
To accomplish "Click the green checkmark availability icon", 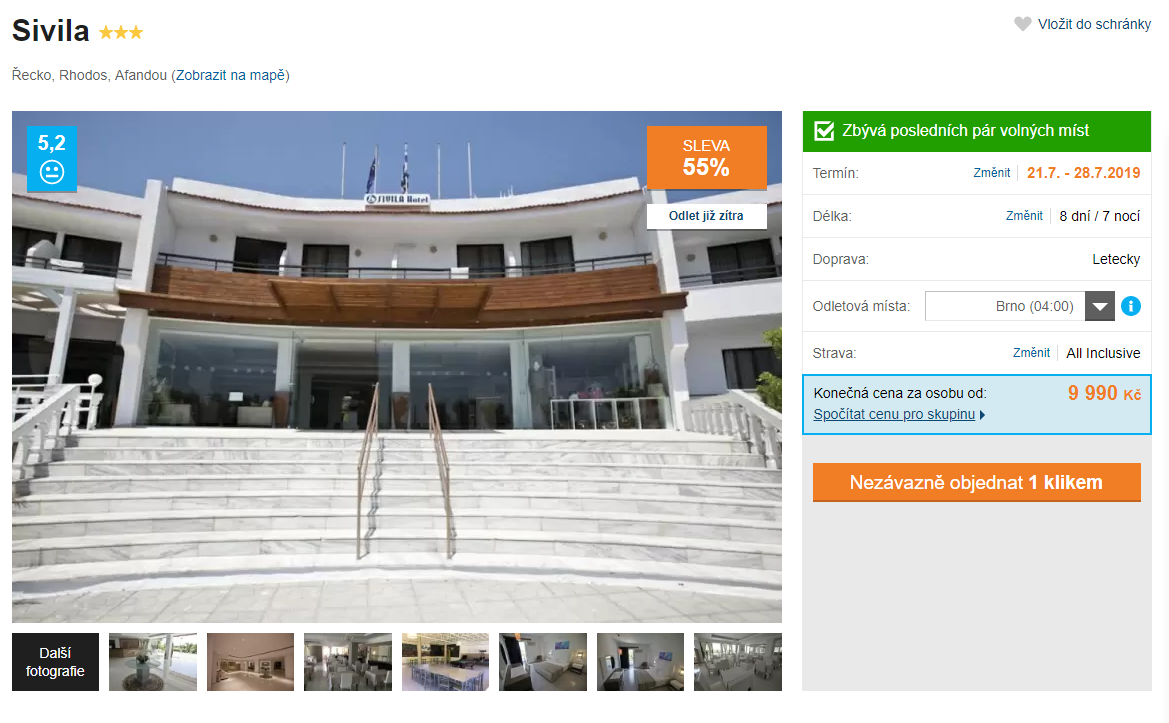I will tap(824, 131).
